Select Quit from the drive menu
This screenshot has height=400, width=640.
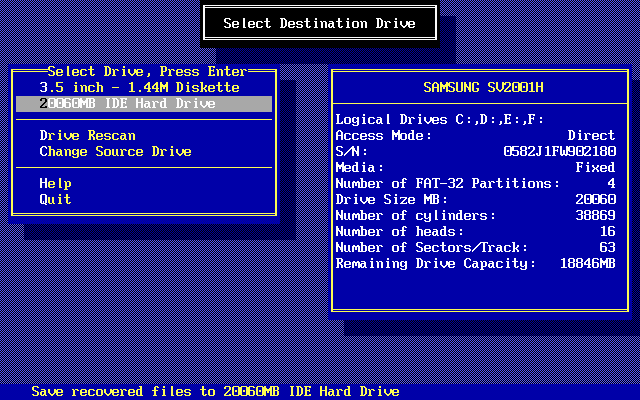(x=55, y=200)
